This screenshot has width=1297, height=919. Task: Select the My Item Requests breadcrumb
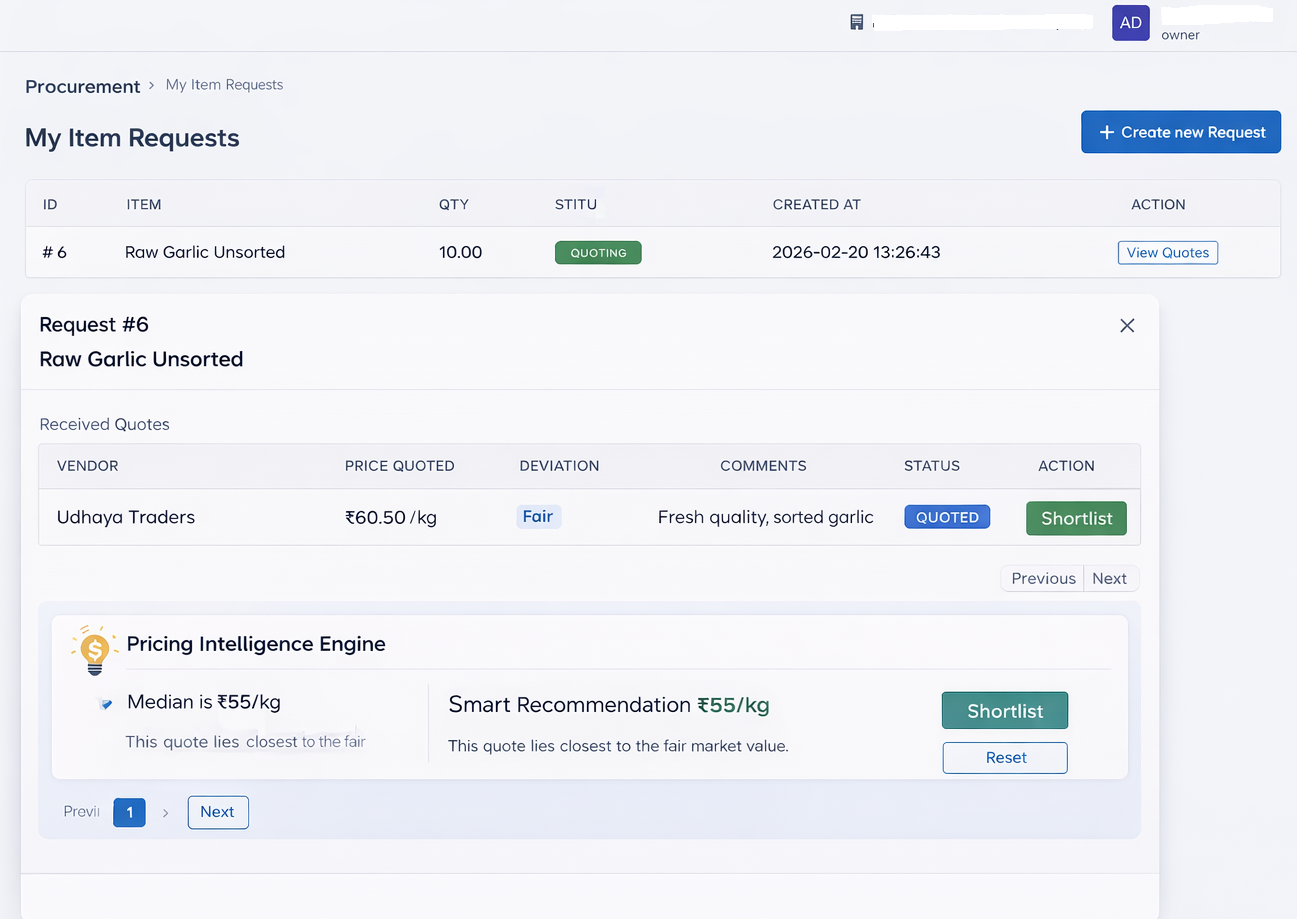pyautogui.click(x=224, y=85)
